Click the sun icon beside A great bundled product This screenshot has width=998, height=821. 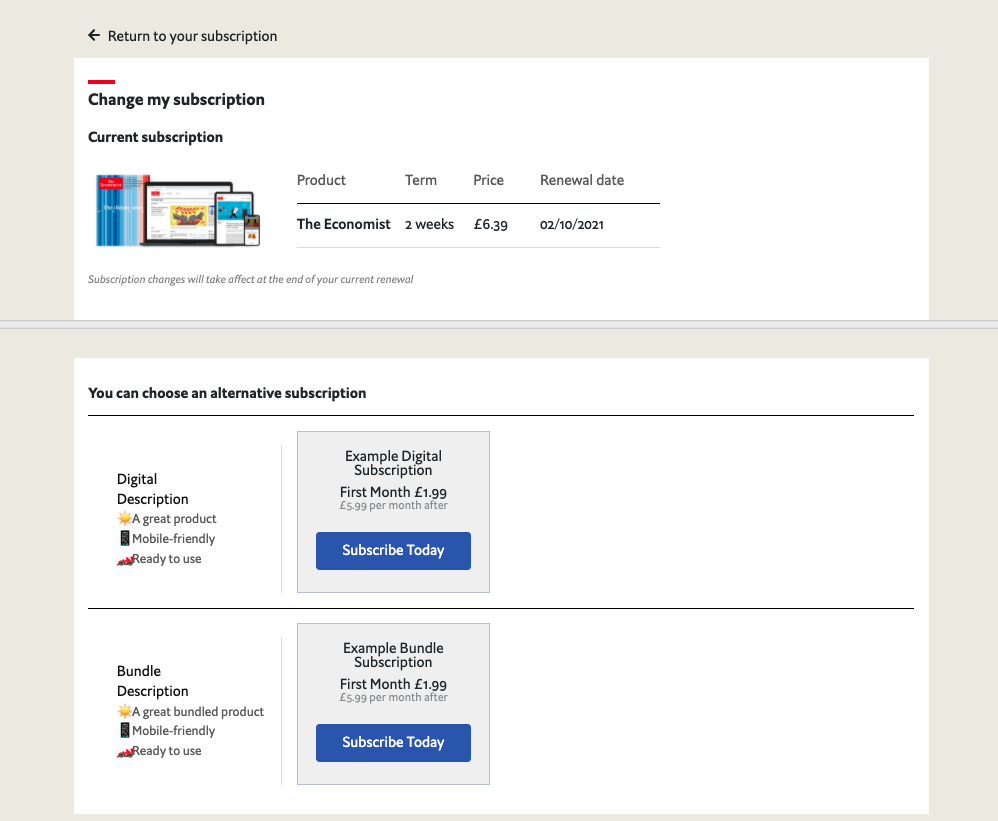click(x=125, y=711)
